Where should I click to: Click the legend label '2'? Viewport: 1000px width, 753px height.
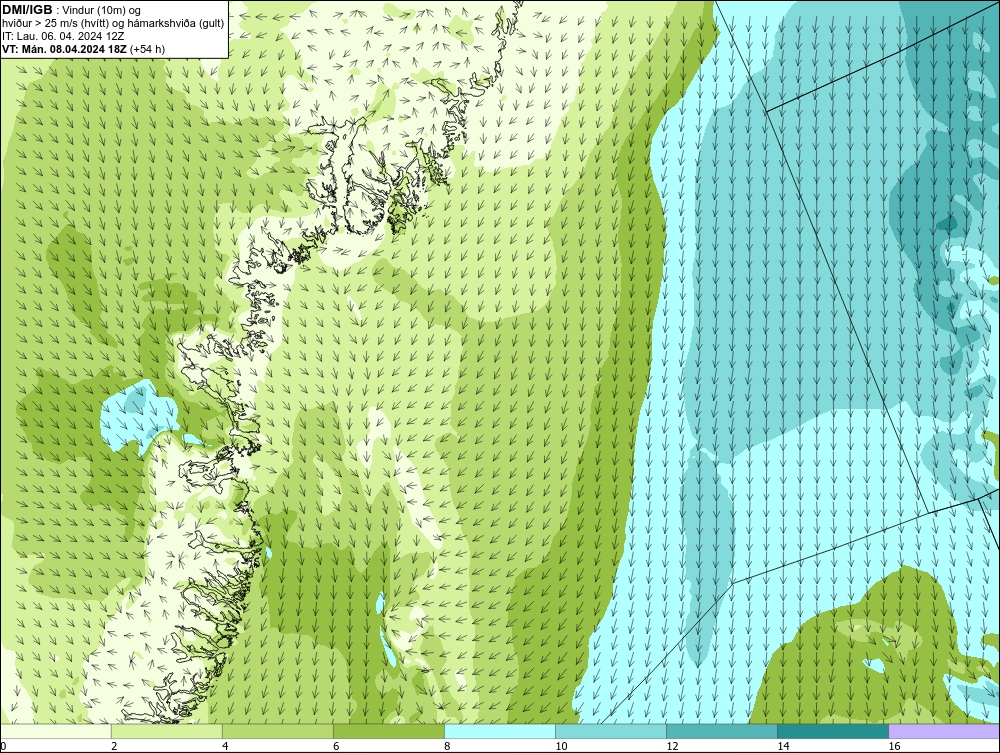[x=114, y=747]
